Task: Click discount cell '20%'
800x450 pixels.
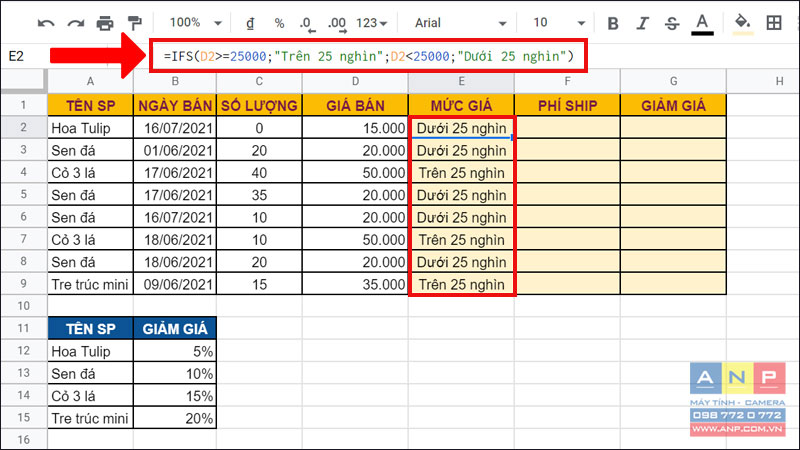Action: (175, 418)
